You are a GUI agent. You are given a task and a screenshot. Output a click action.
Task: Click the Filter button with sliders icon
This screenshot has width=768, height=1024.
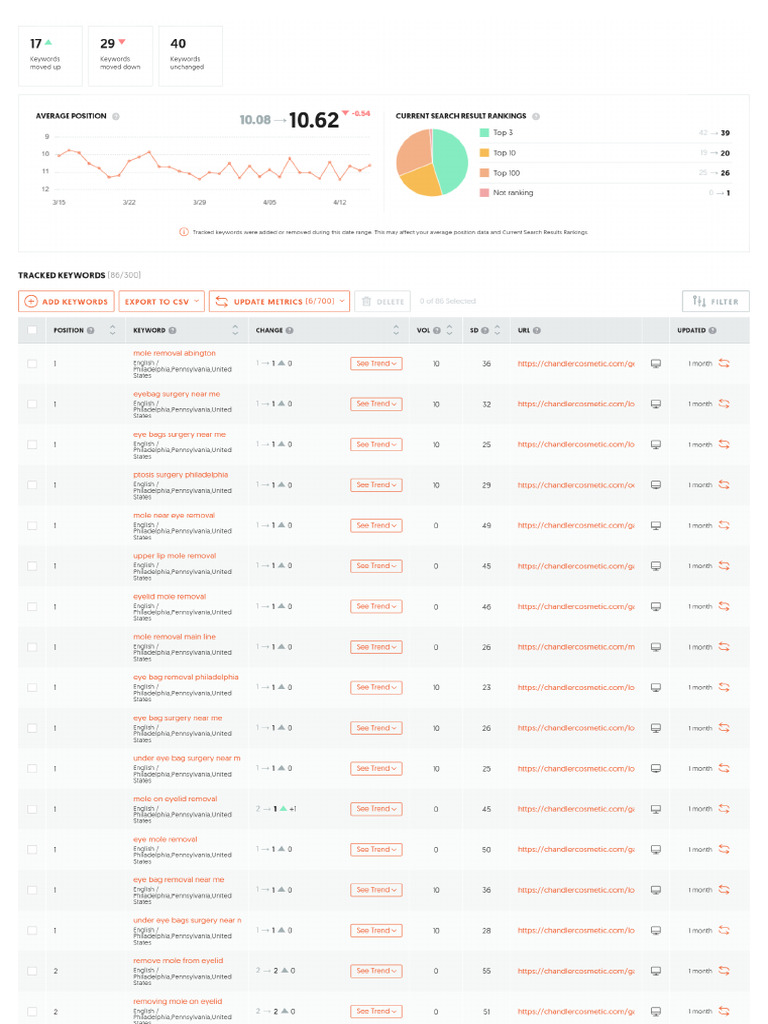pos(715,301)
